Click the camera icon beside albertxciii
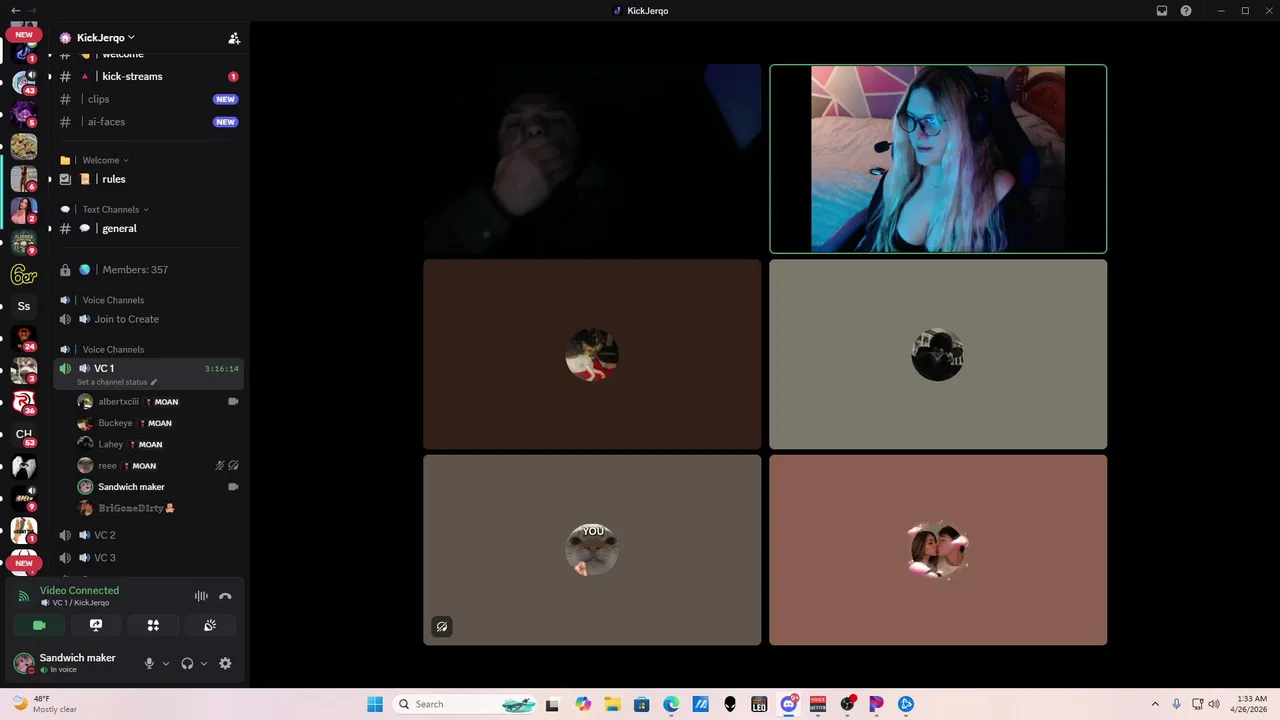The height and width of the screenshot is (720, 1280). (x=233, y=401)
